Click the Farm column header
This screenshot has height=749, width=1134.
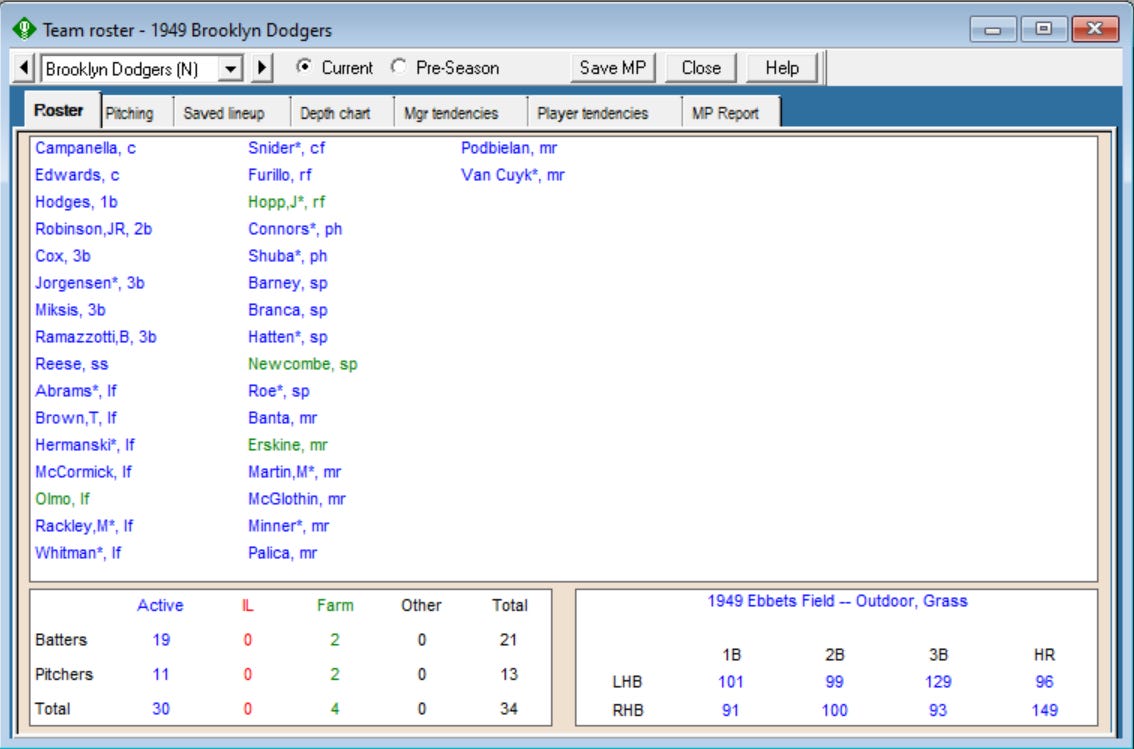pyautogui.click(x=335, y=606)
